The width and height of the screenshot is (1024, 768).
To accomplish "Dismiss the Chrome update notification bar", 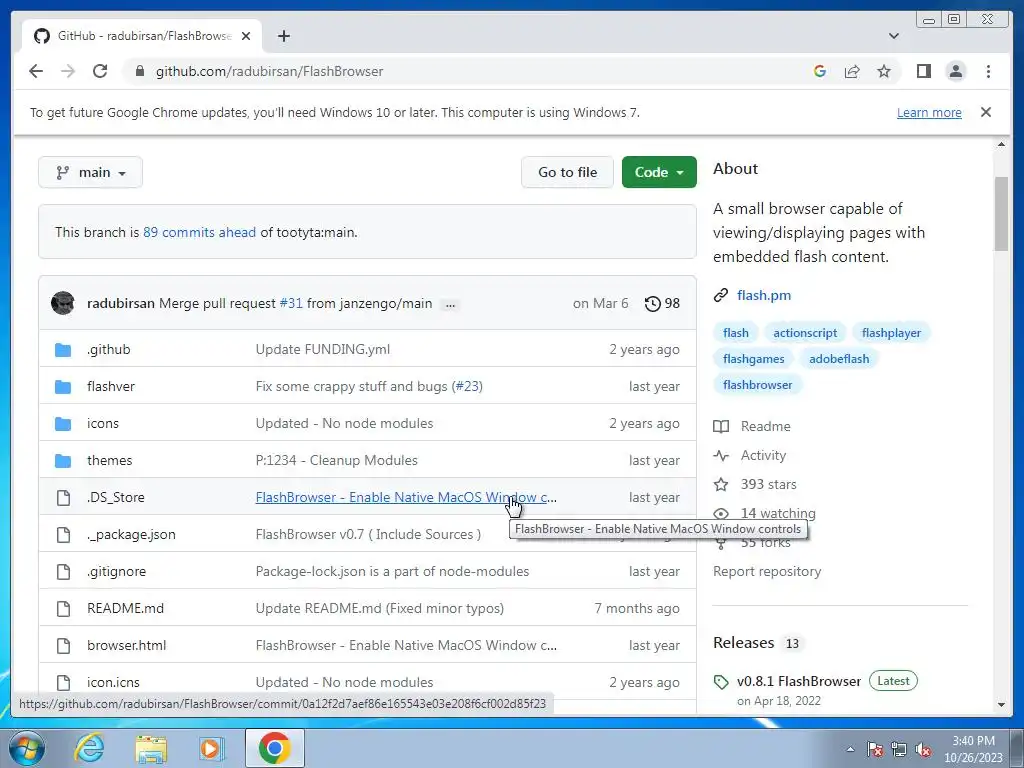I will (x=986, y=112).
